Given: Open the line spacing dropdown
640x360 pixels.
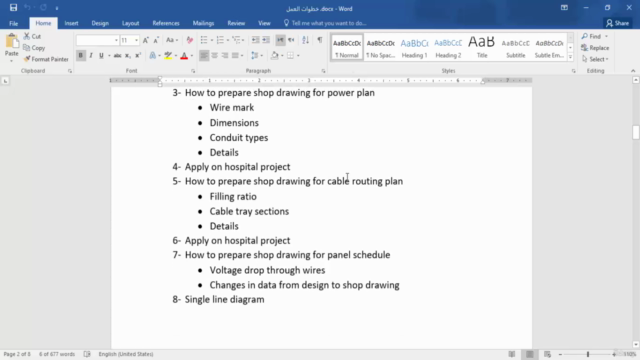Looking at the screenshot, I should 257,56.
